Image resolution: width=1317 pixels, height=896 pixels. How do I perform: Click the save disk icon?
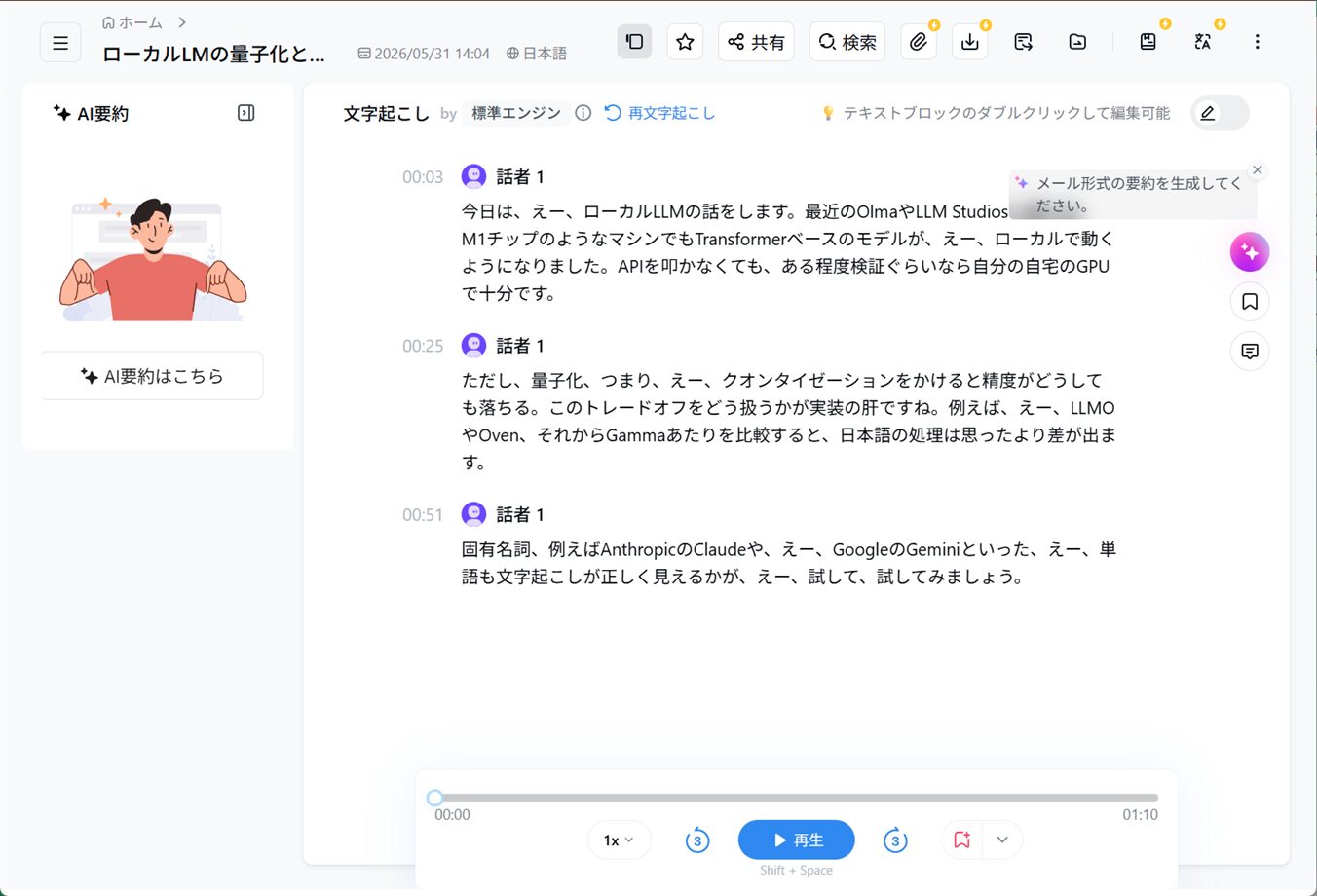pos(1148,42)
